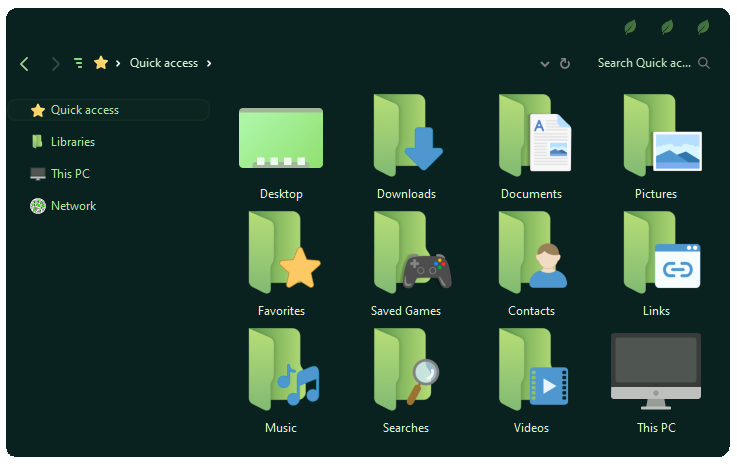This screenshot has width=737, height=467.
Task: Open Libraries in the navigation pane
Action: (72, 142)
